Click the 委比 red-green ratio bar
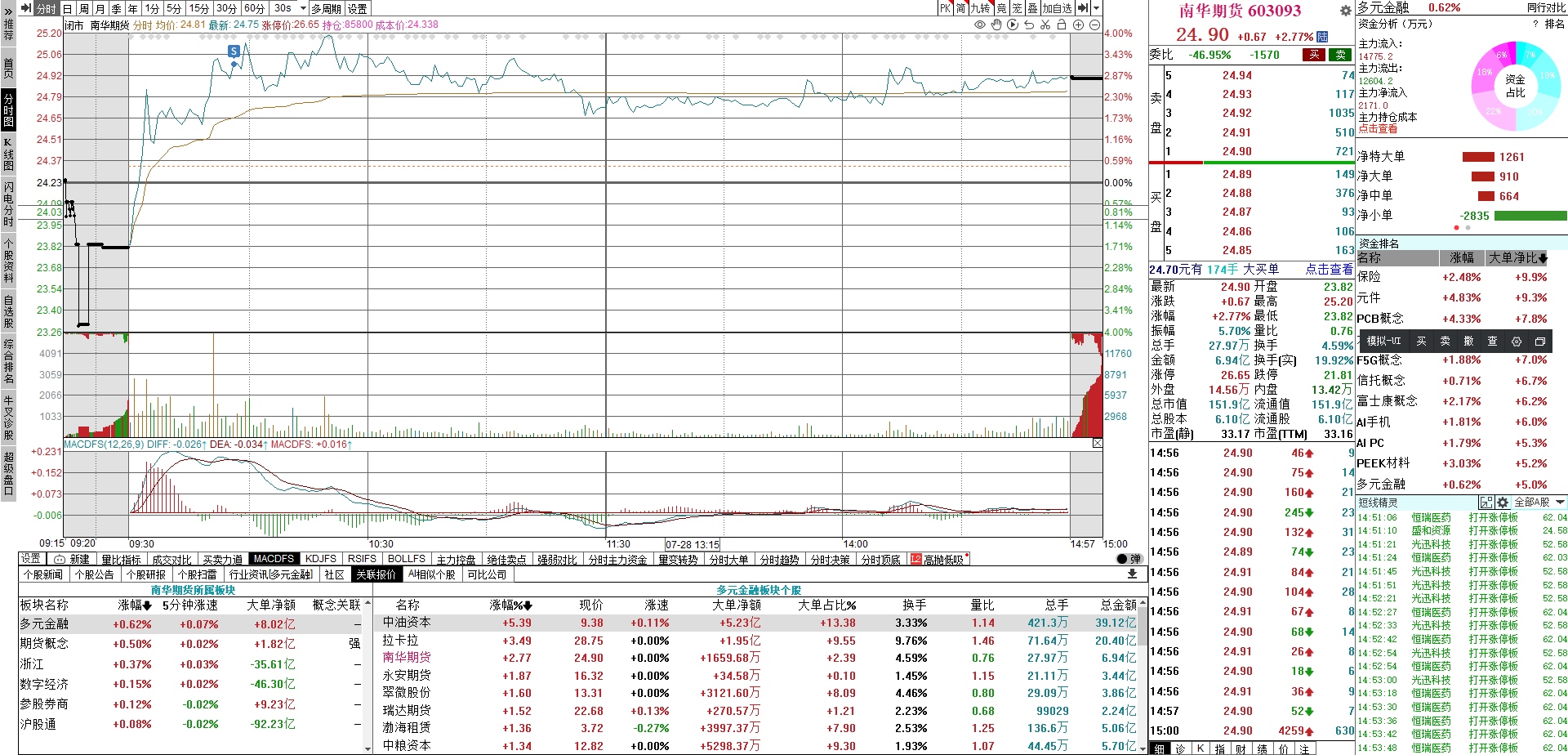Image resolution: width=1568 pixels, height=755 pixels. (1251, 163)
